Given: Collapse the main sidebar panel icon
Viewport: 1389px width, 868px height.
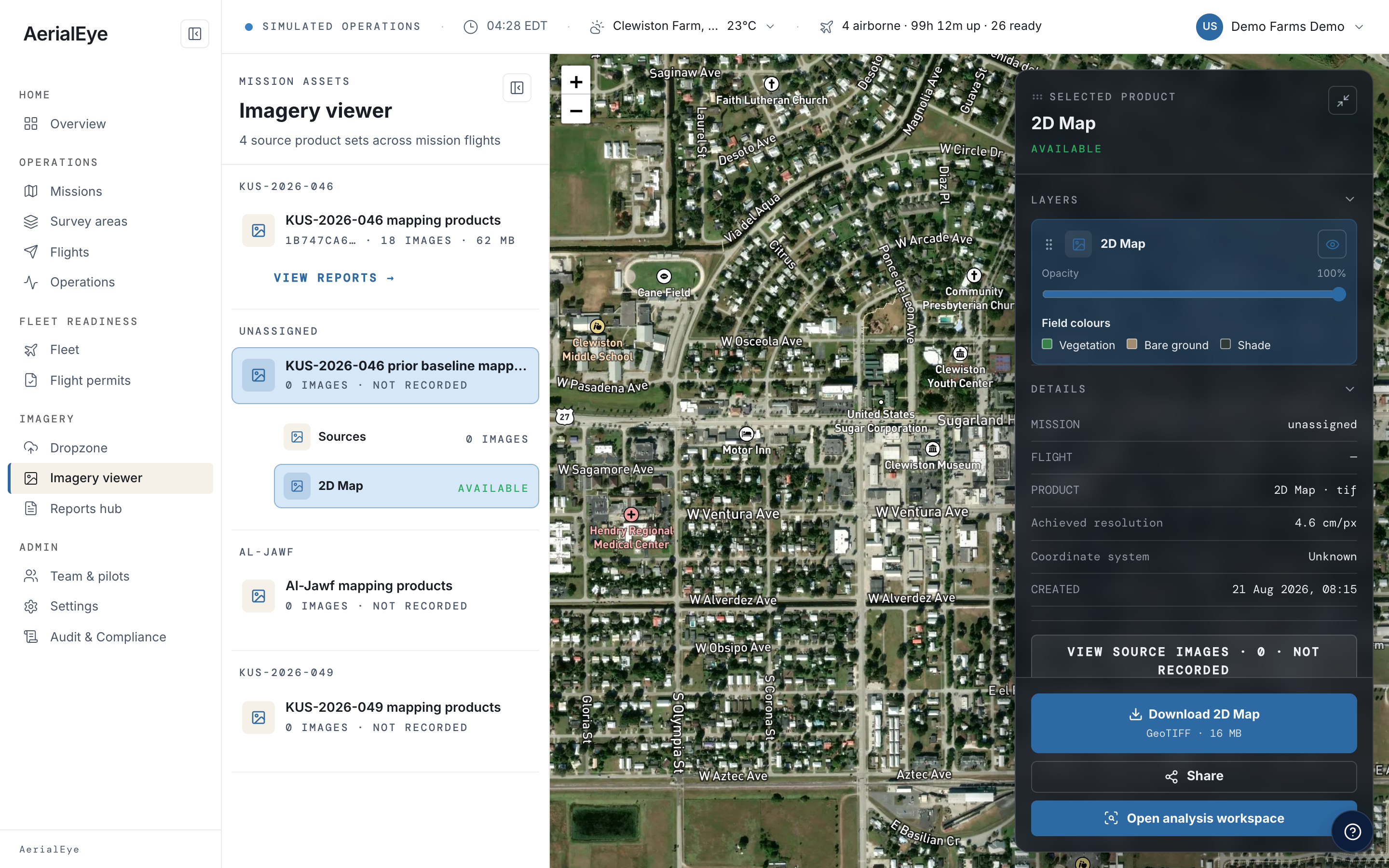Looking at the screenshot, I should point(194,34).
